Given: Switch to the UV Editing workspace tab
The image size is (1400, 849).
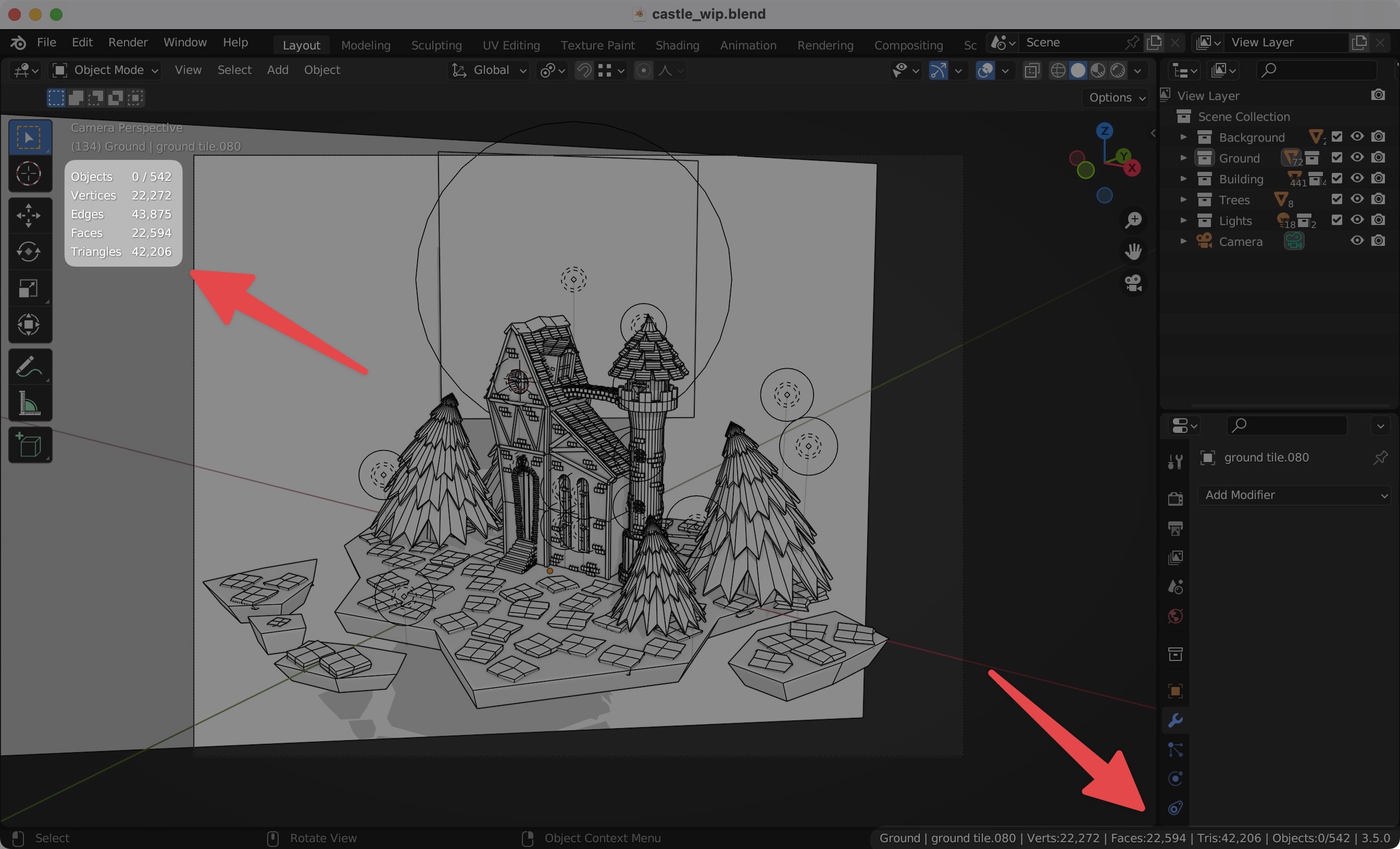Looking at the screenshot, I should click(510, 44).
